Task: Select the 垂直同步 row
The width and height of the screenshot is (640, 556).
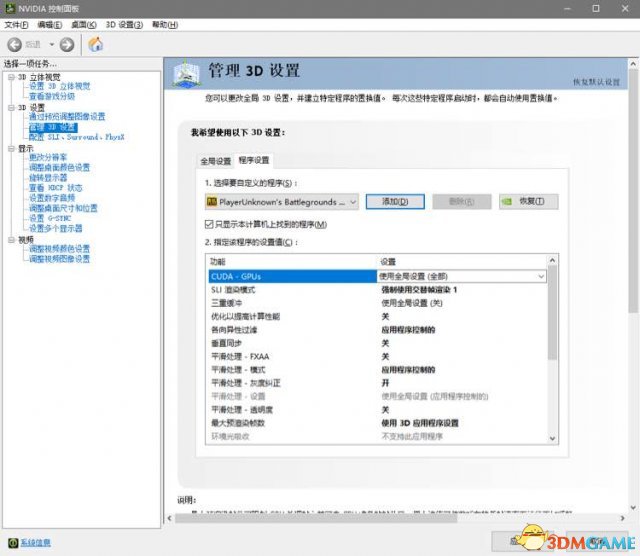Action: click(x=378, y=343)
